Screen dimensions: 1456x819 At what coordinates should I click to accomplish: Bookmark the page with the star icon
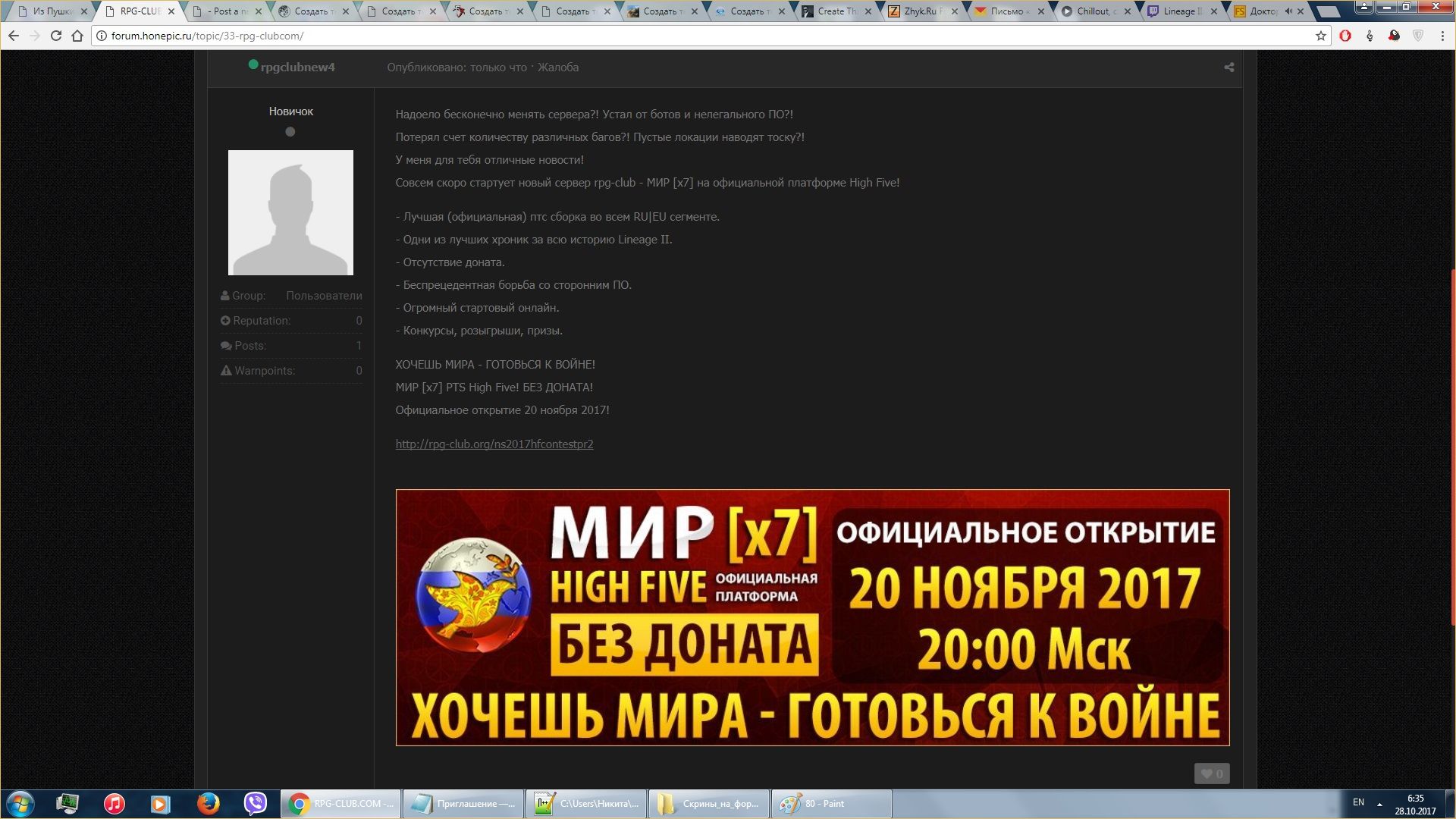1320,36
